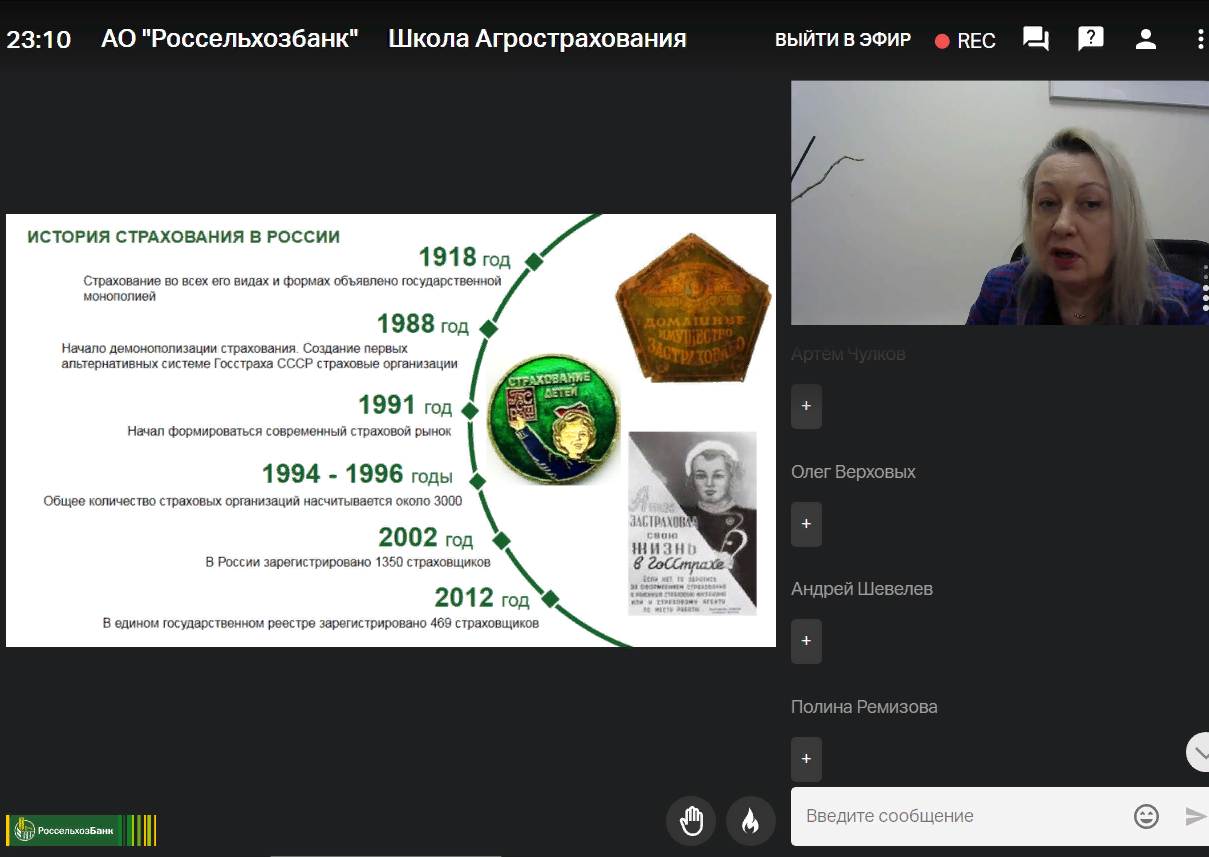Viewport: 1209px width, 857px height.
Task: Click the webinar title Школа Агрострахования
Action: tap(537, 39)
